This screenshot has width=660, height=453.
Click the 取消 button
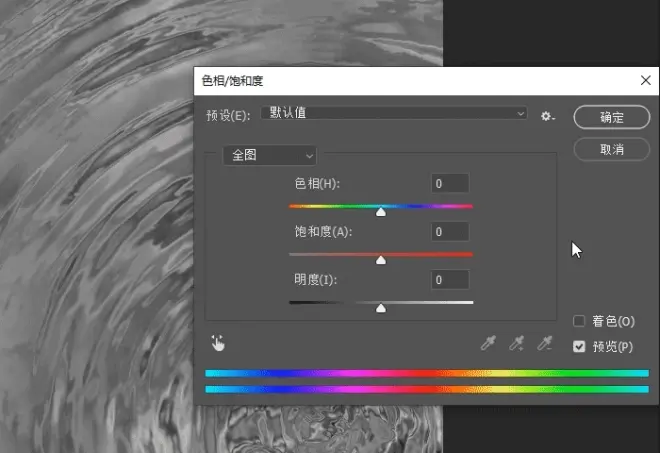612,149
